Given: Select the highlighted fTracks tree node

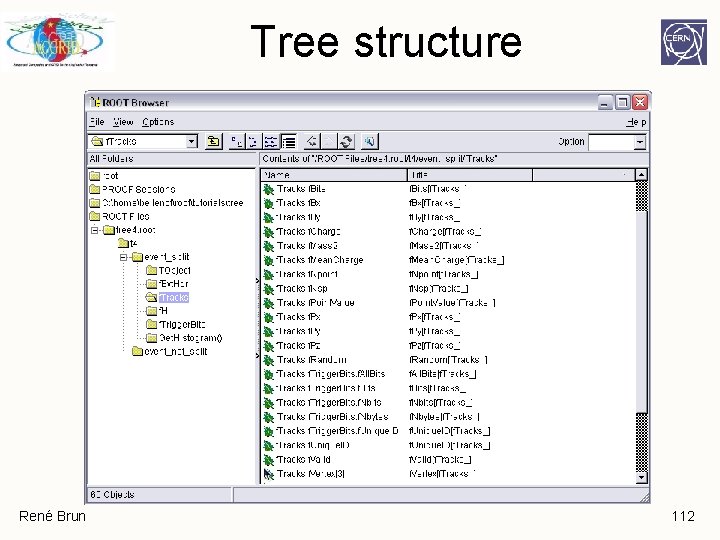Looking at the screenshot, I should pos(174,298).
